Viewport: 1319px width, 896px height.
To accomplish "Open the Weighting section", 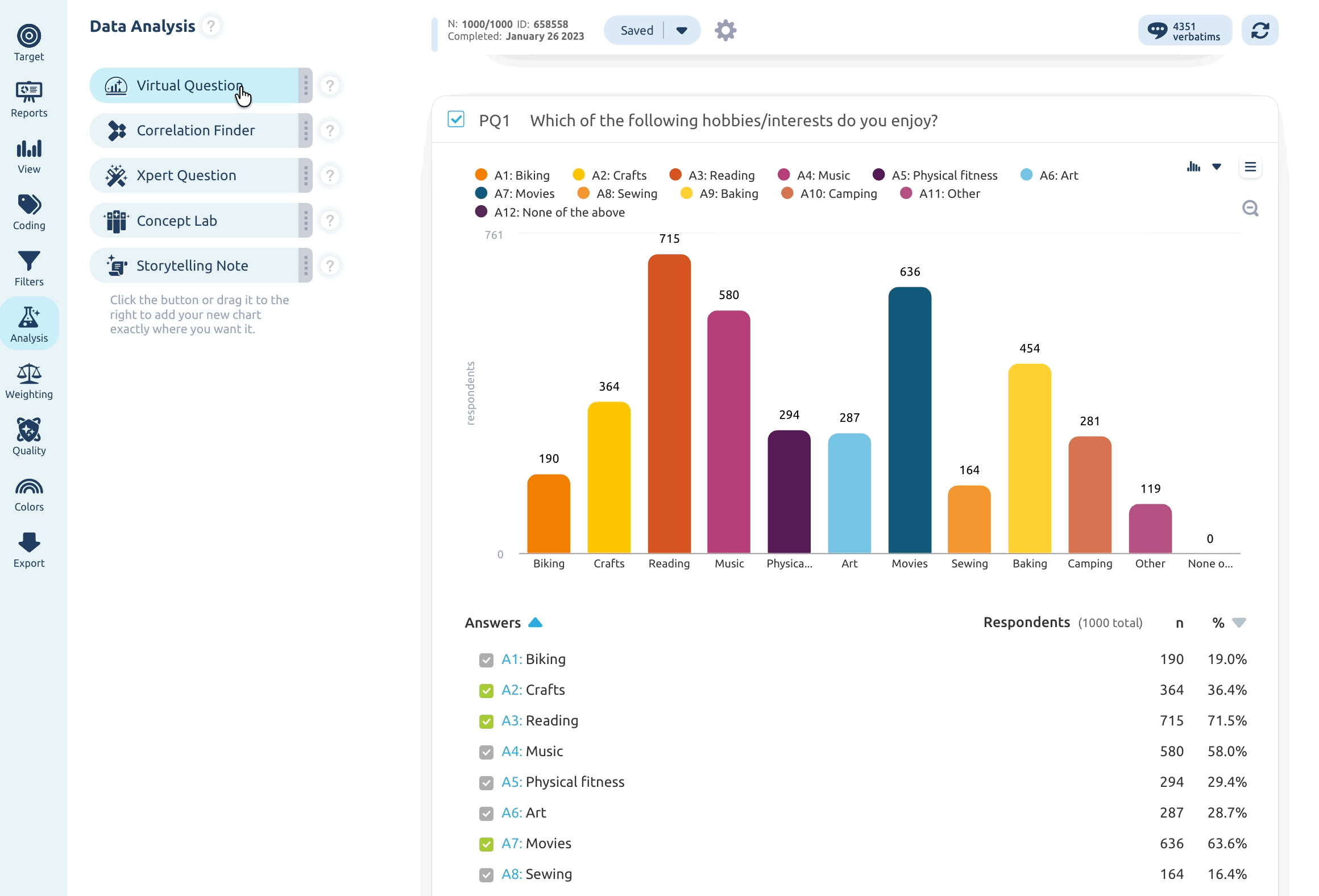I will tap(29, 380).
